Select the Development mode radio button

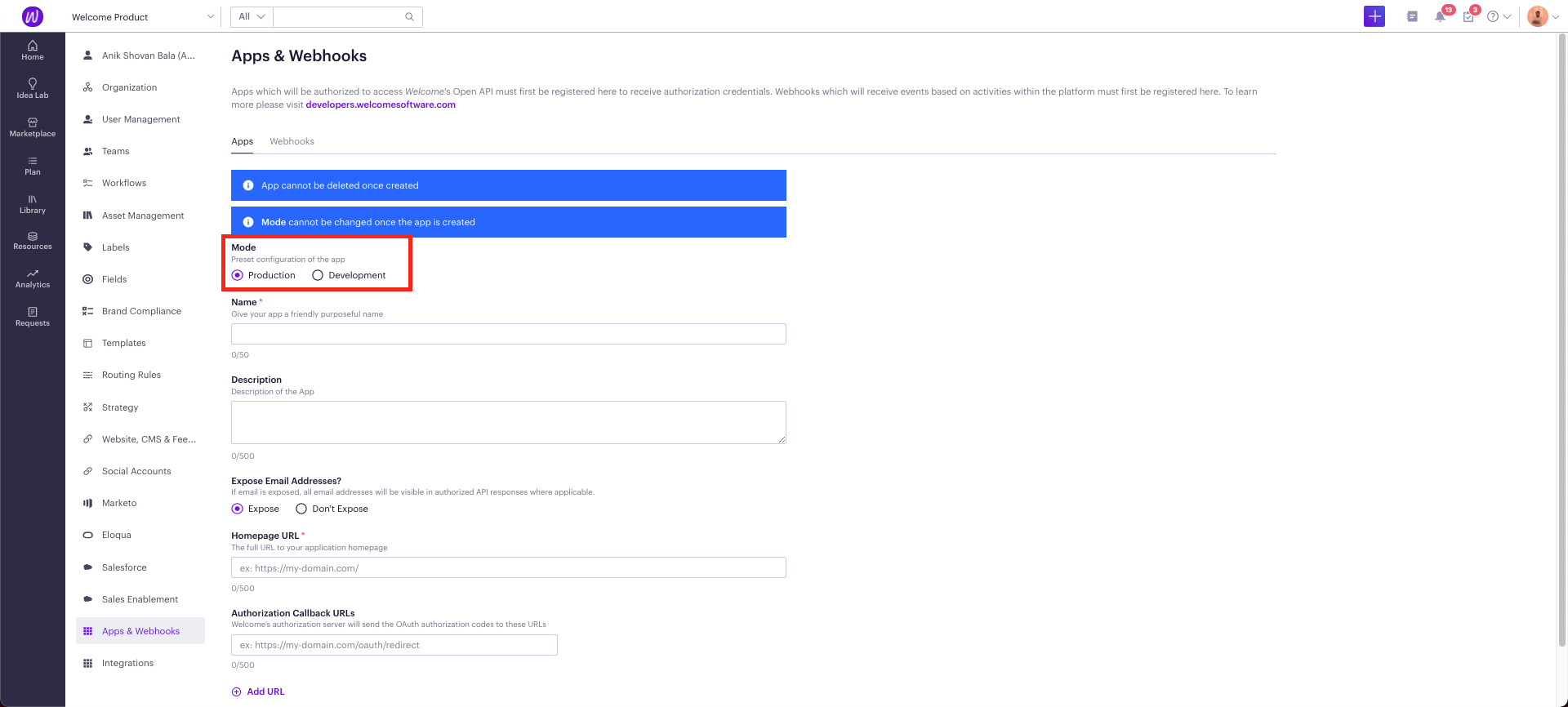(318, 275)
